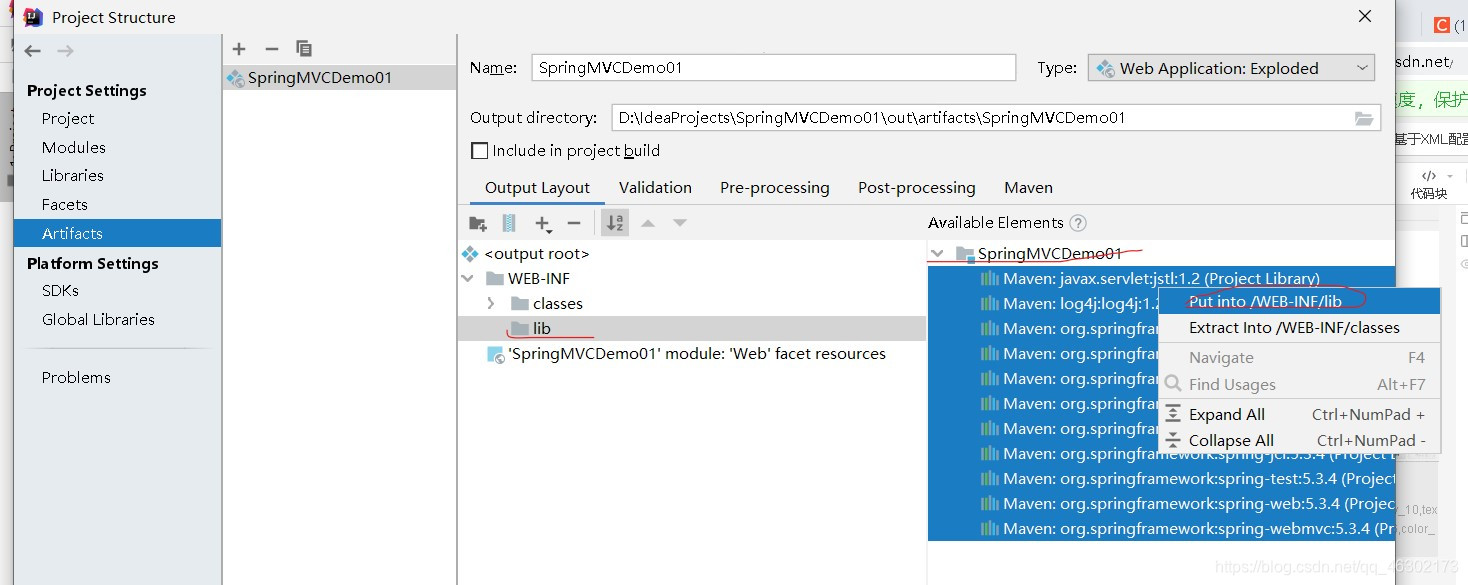Select the spring-web:5.3.4 library row
Screen dimensions: 1468x585
click(x=1161, y=503)
